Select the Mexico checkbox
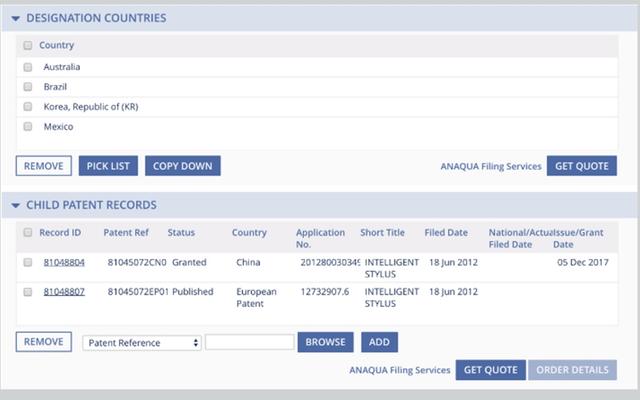640x400 pixels. tap(28, 127)
